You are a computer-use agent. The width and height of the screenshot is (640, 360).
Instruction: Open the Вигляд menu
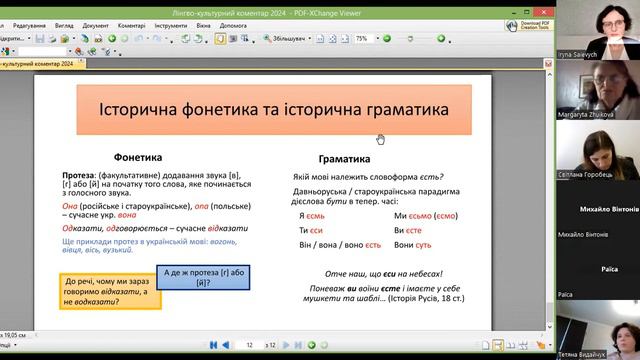[x=64, y=26]
